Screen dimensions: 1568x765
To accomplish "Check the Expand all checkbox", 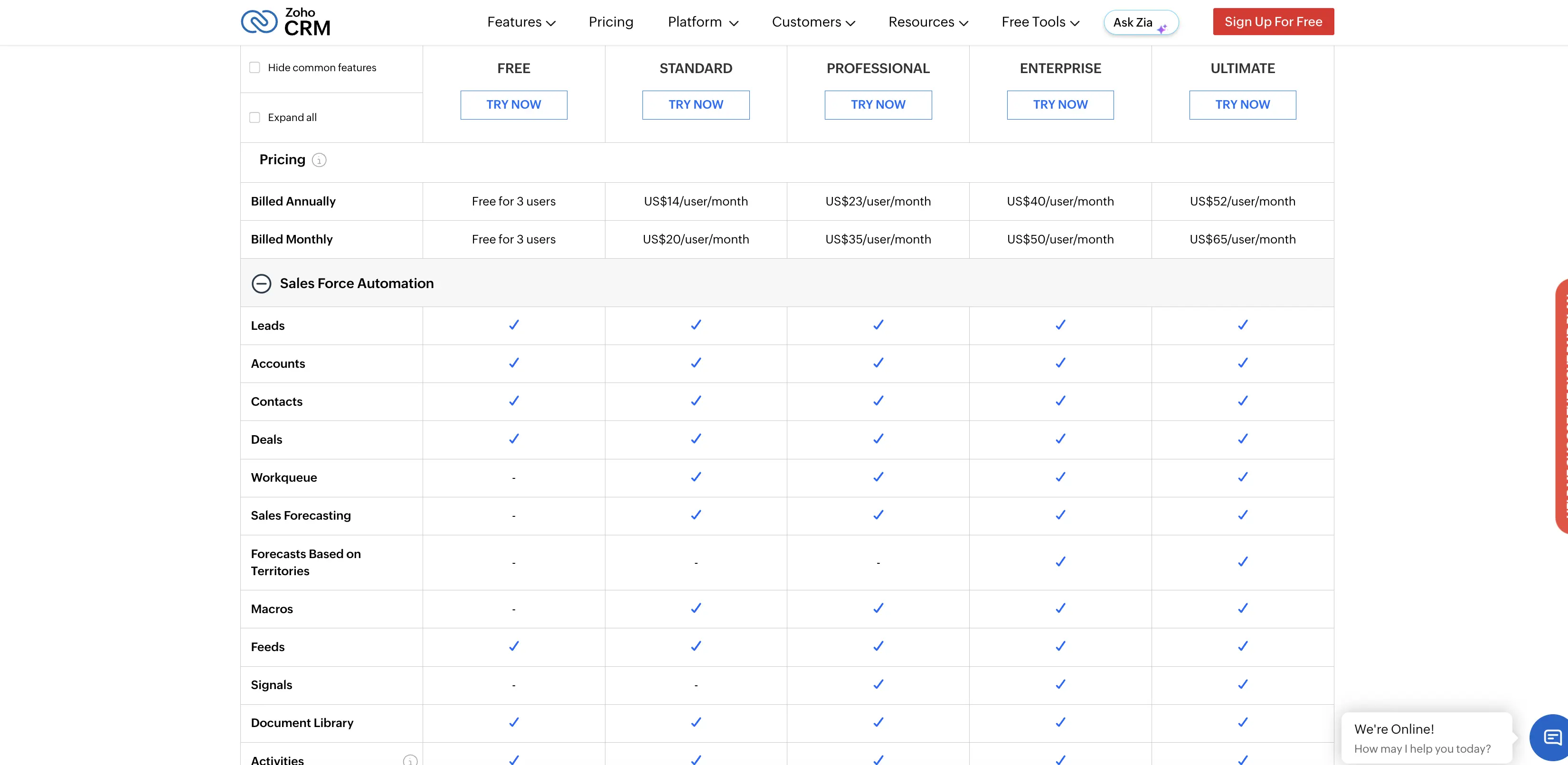I will (x=255, y=117).
